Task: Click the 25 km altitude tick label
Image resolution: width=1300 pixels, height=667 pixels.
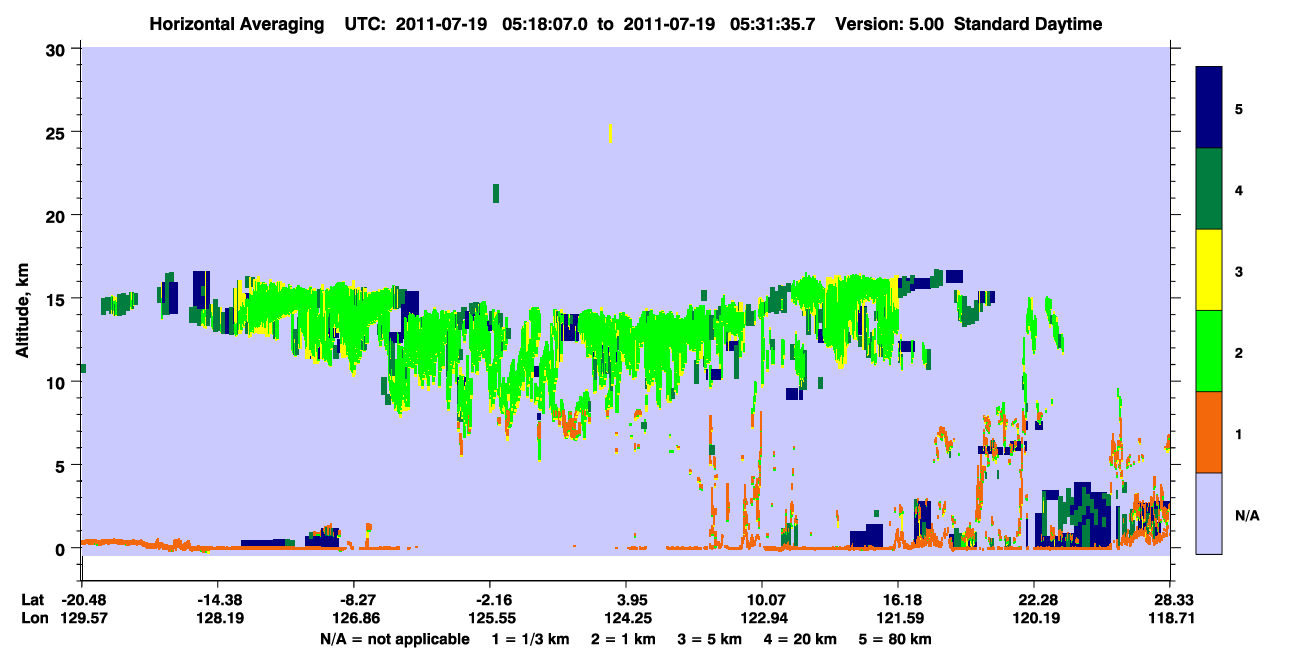Action: (x=56, y=132)
